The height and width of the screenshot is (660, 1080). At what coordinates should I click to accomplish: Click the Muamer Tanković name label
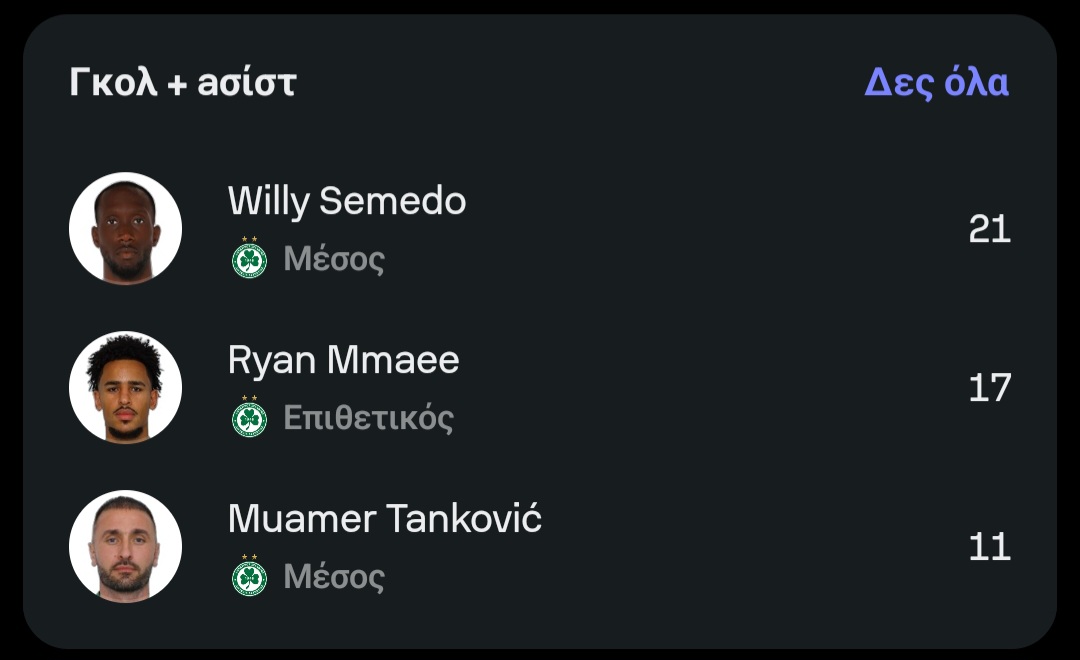point(384,519)
